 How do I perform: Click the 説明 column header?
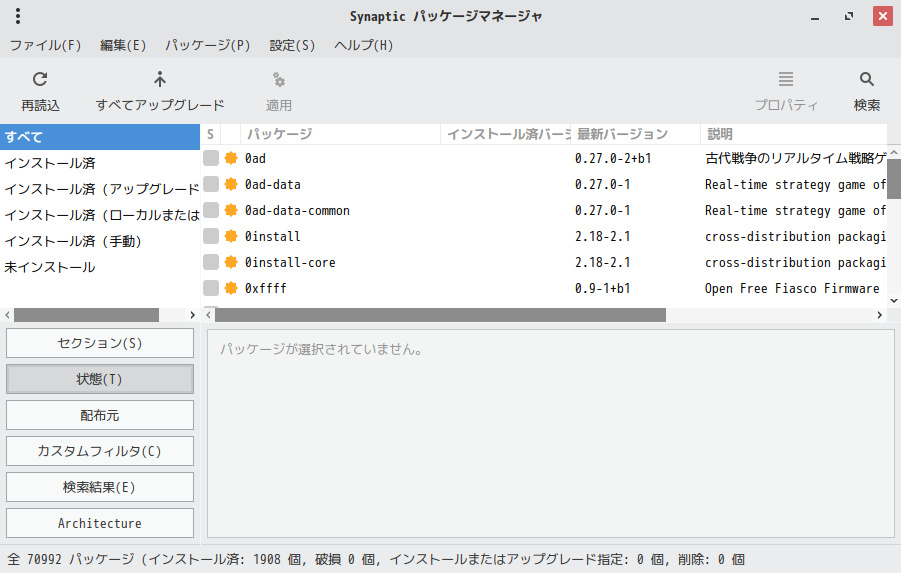pyautogui.click(x=793, y=134)
